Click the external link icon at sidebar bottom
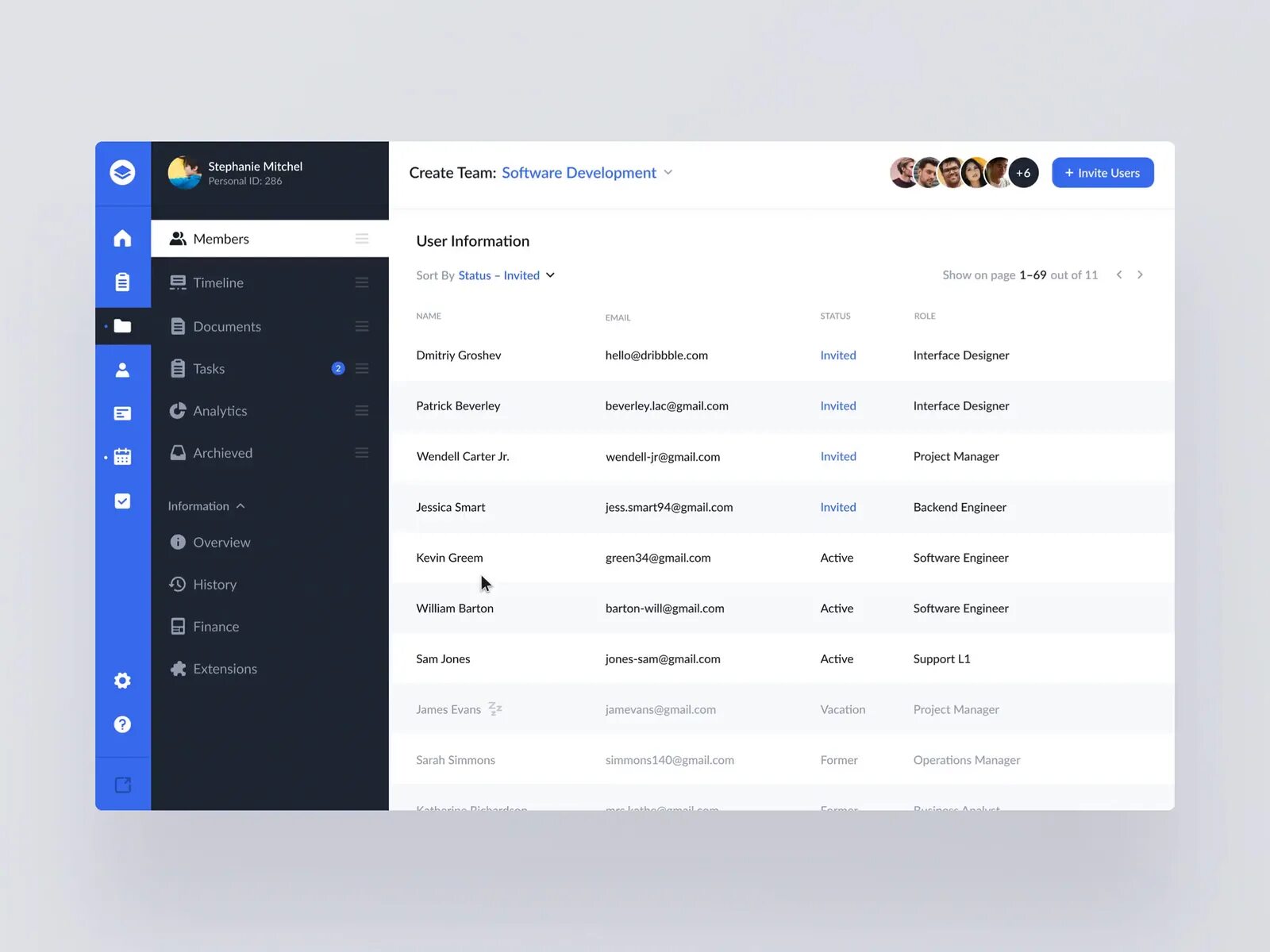This screenshot has height=952, width=1270. (122, 785)
